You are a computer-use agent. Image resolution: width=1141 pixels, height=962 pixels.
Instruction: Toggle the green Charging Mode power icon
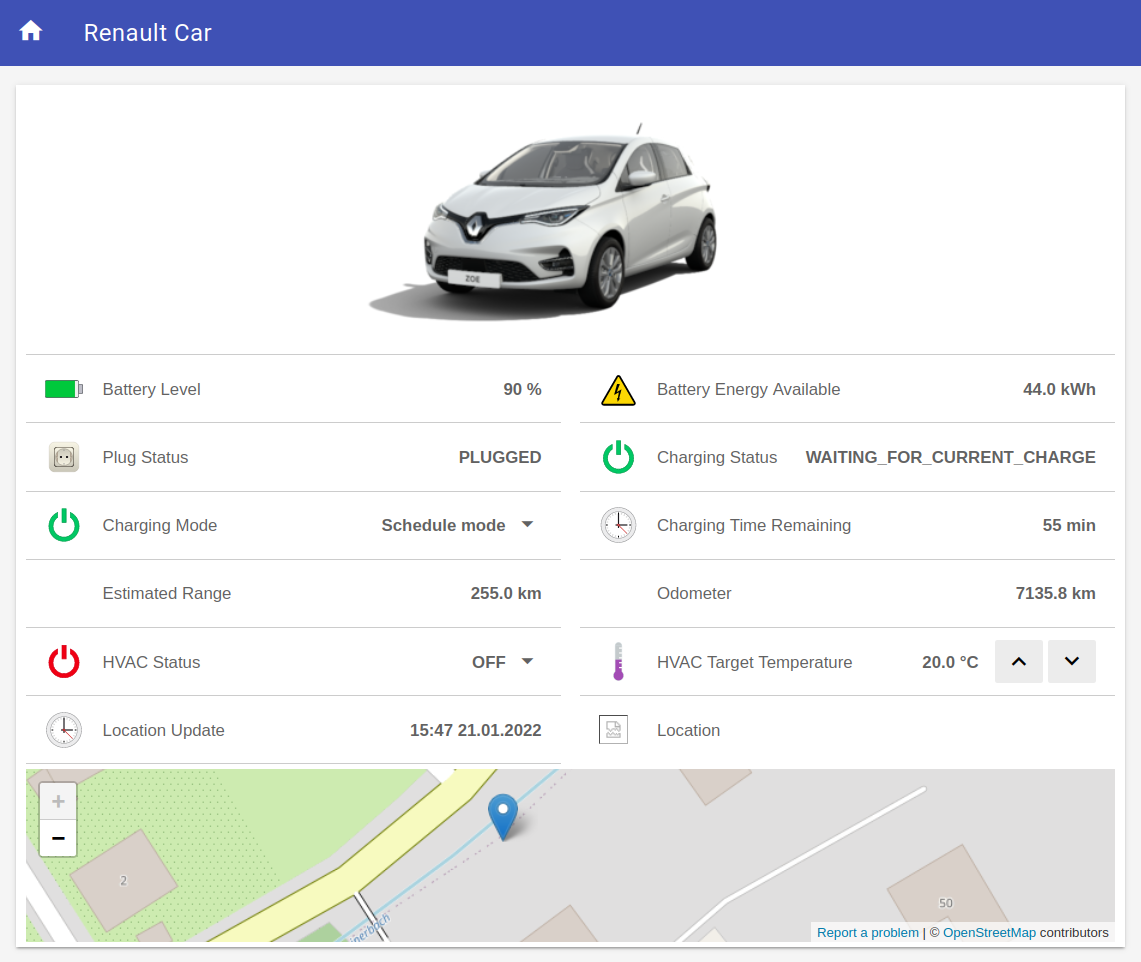tap(64, 525)
